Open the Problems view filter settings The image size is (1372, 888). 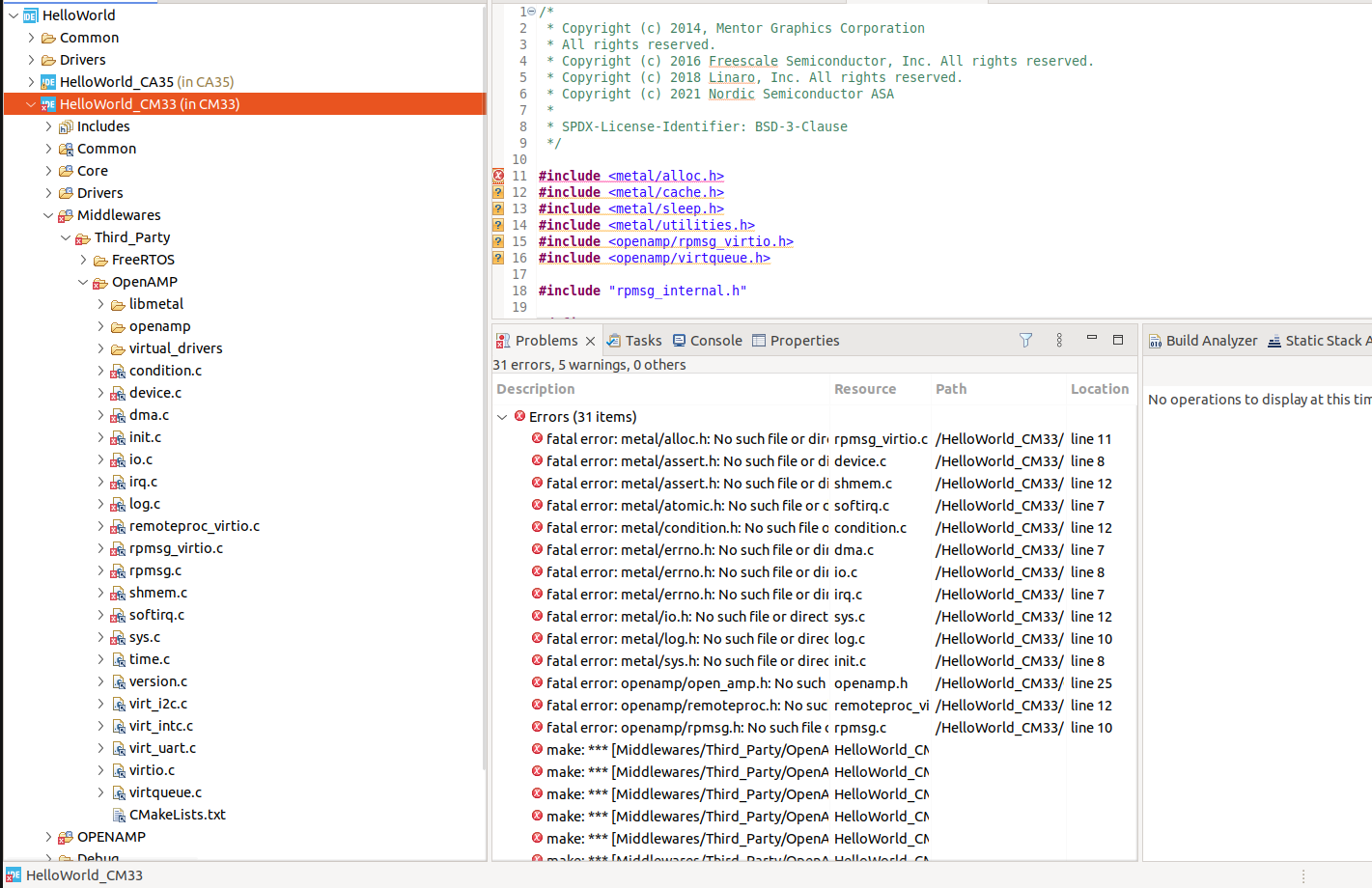click(1024, 340)
